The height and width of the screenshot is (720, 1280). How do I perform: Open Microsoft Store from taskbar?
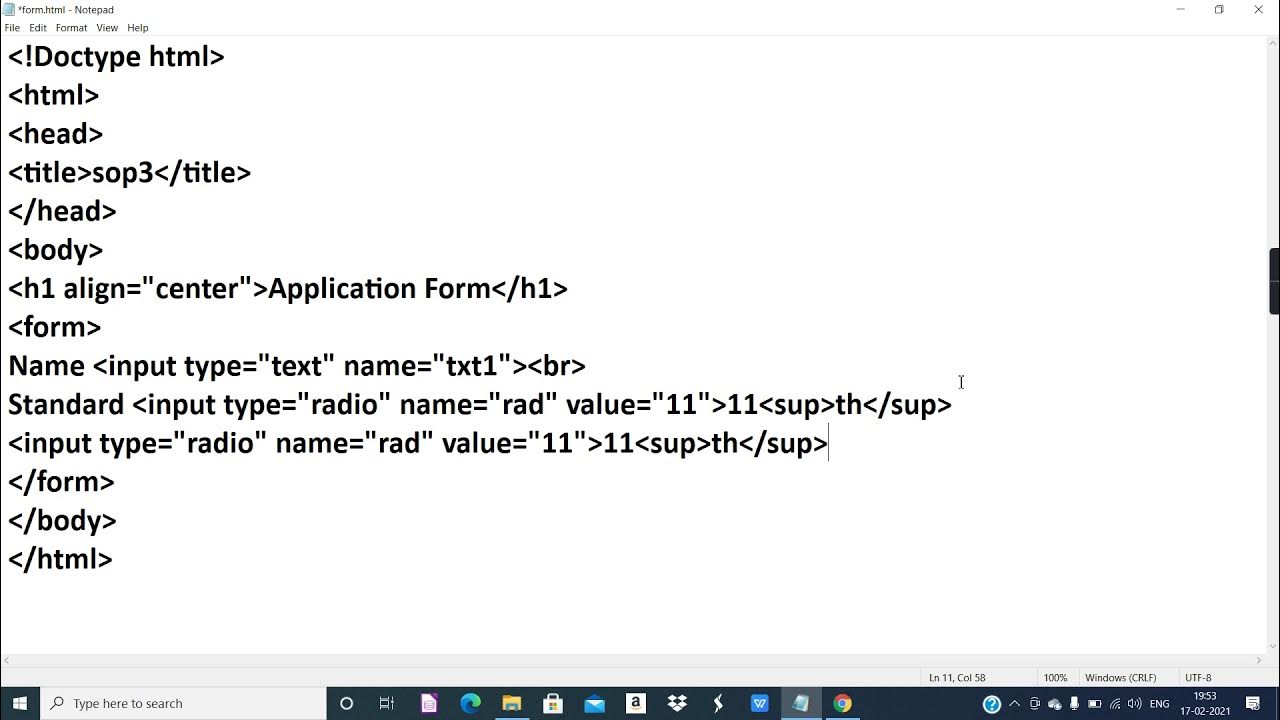coord(553,703)
